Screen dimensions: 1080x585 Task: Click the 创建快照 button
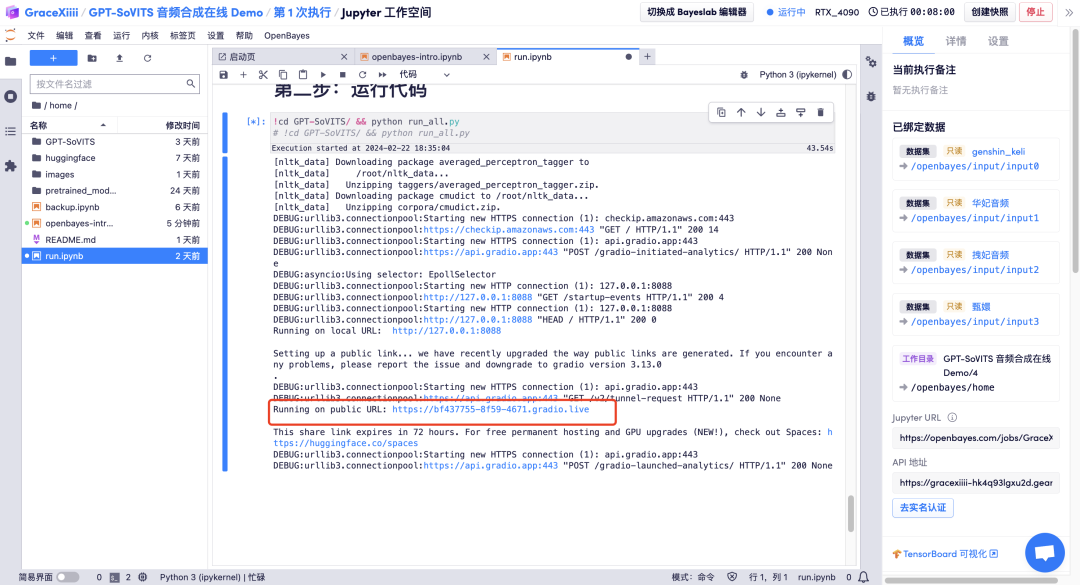click(990, 12)
